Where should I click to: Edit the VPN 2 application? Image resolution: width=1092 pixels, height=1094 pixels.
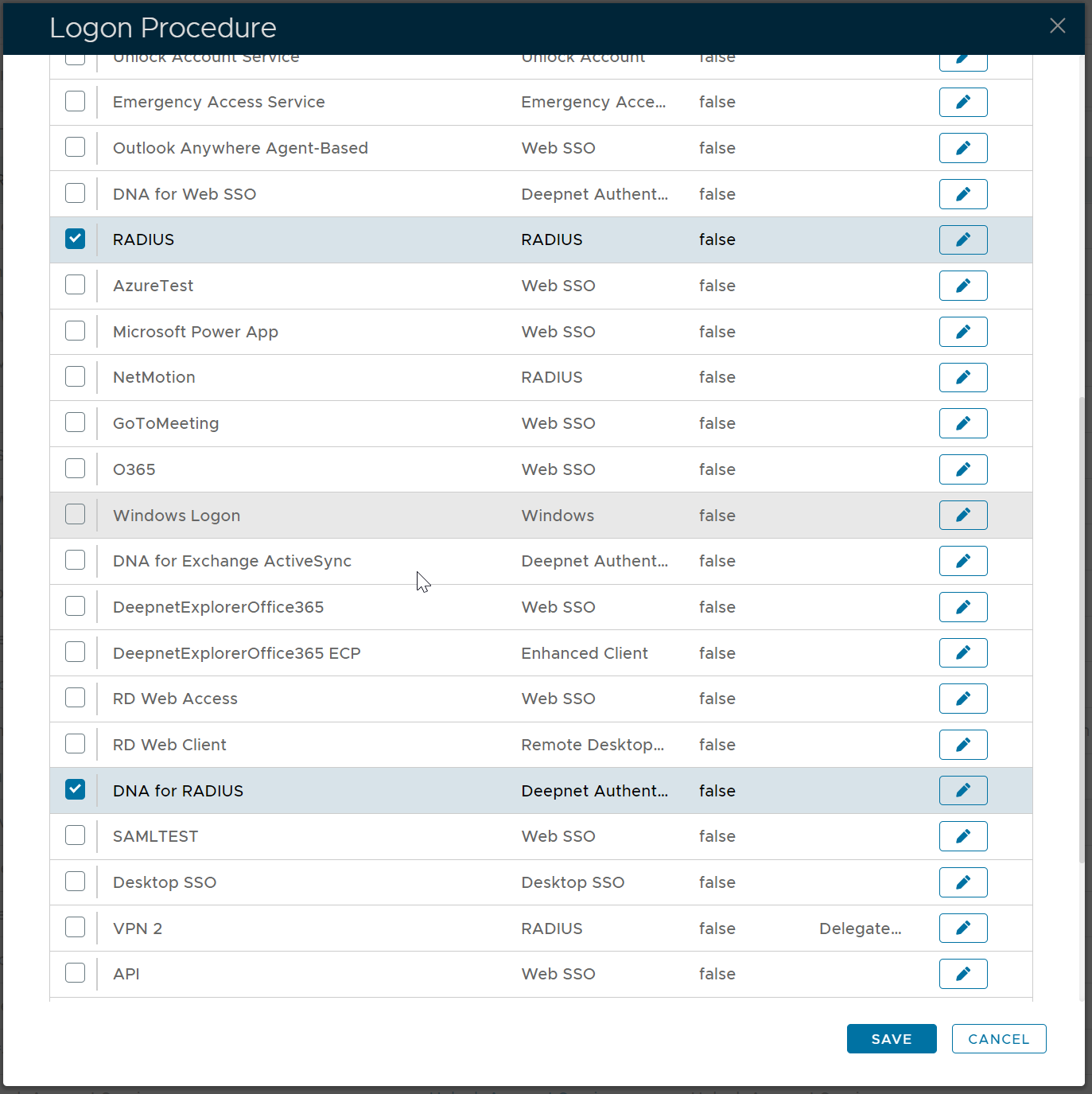pos(962,928)
